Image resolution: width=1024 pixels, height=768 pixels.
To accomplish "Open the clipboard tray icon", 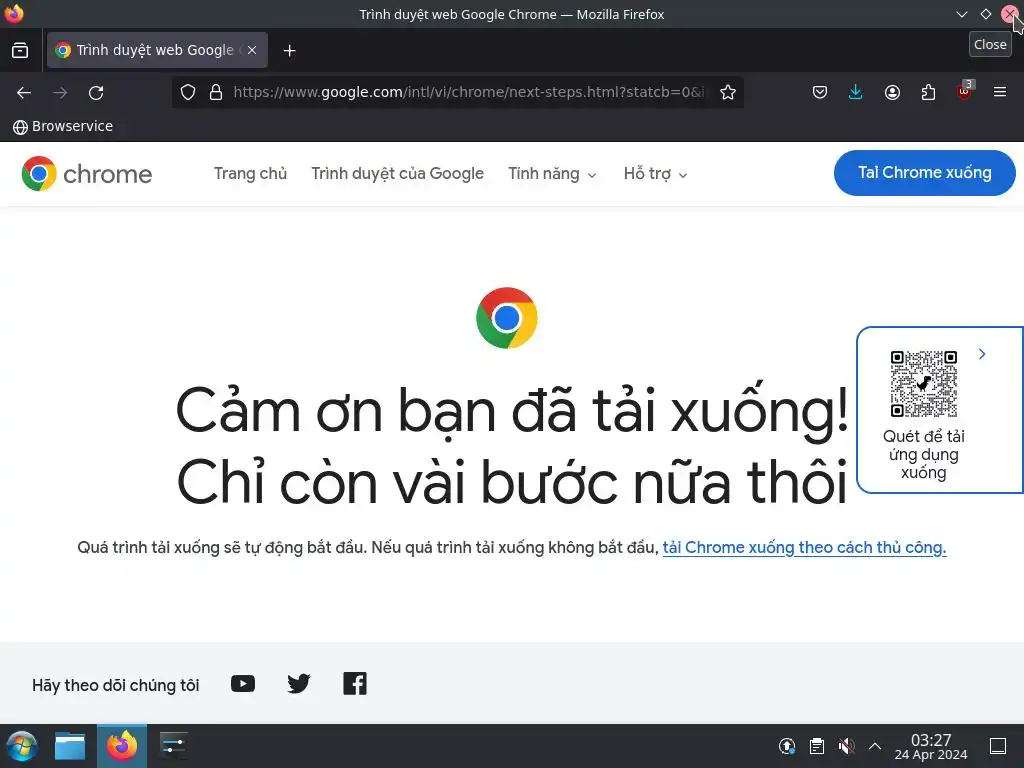I will pos(816,746).
